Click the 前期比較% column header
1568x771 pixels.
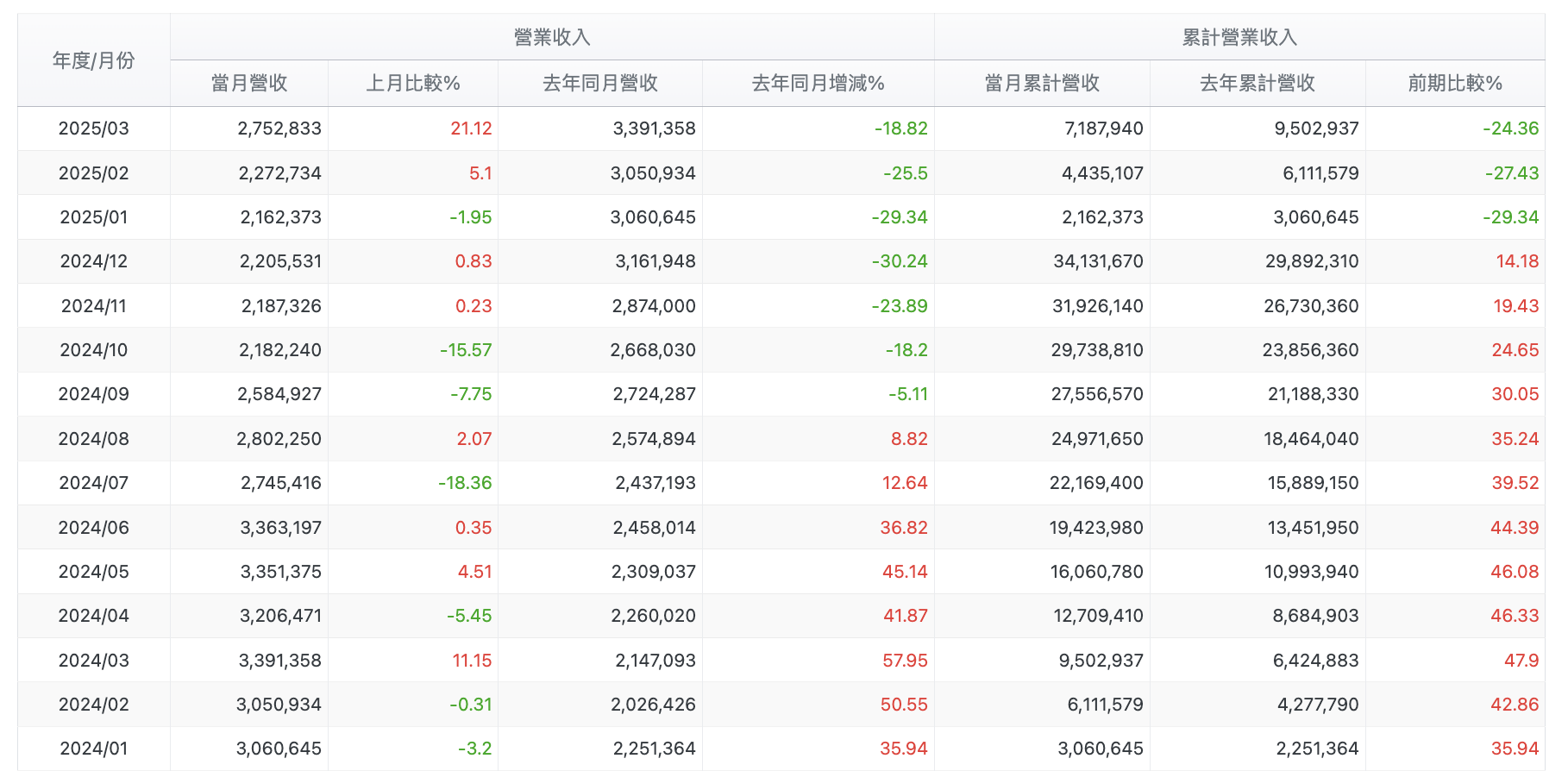point(1455,83)
